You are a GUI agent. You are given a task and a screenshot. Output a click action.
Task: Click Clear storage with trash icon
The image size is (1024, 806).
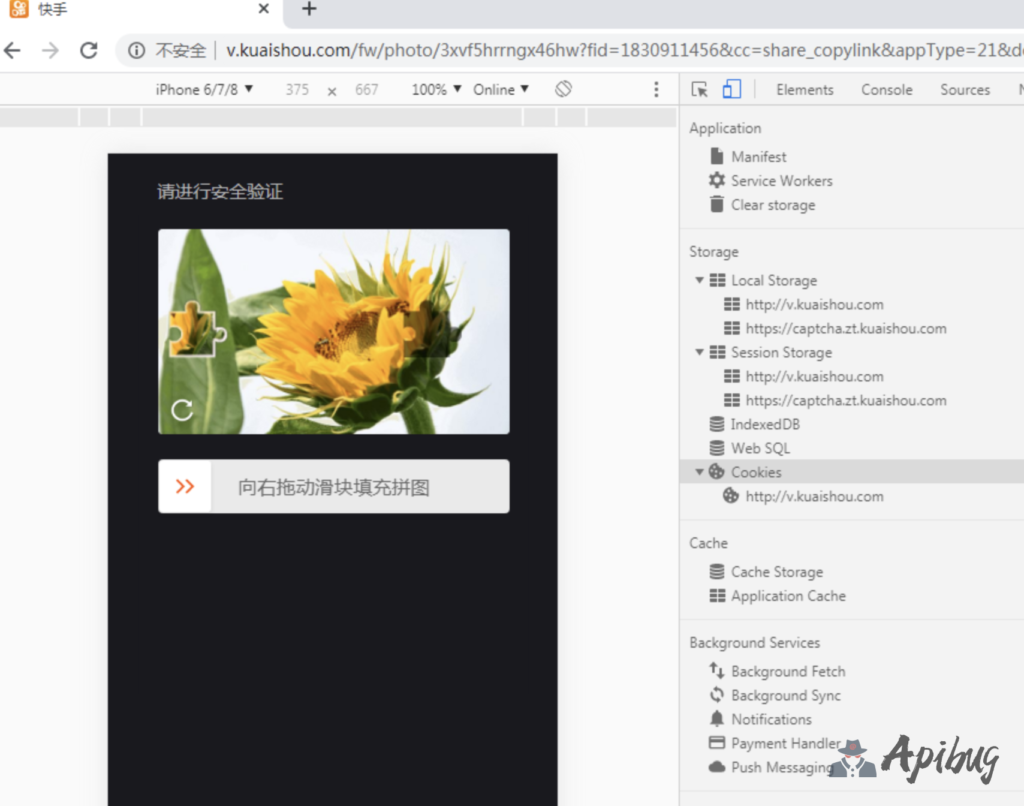(x=772, y=205)
